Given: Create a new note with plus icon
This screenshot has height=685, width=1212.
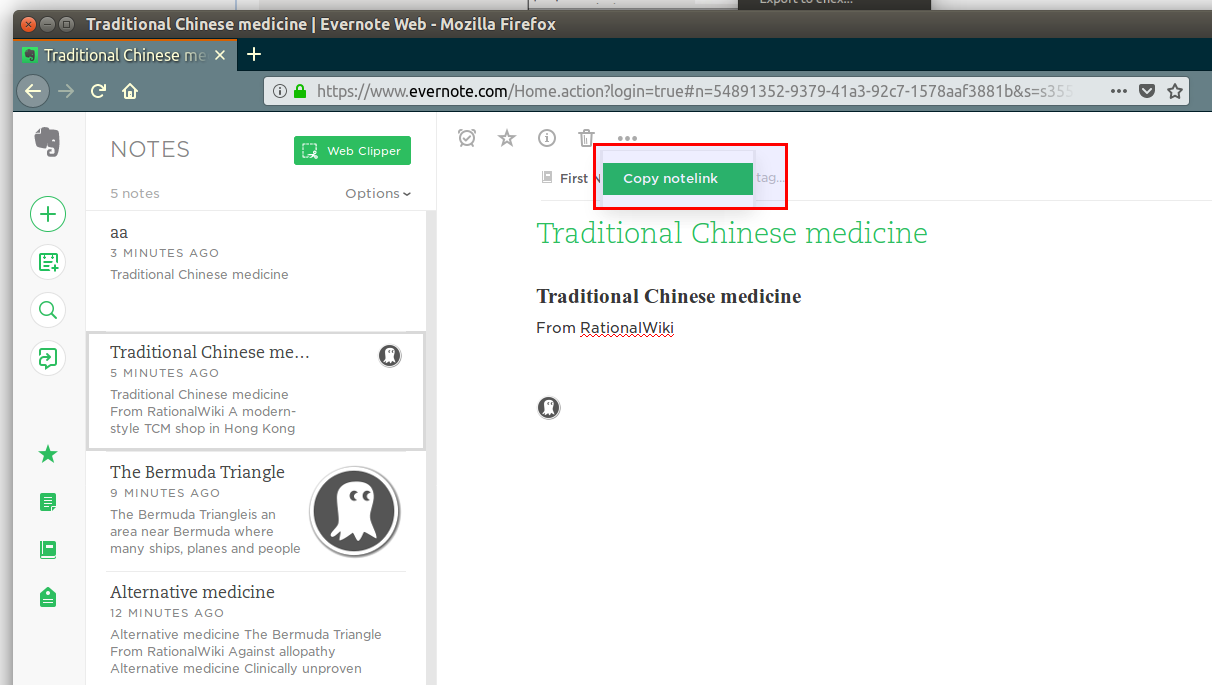Looking at the screenshot, I should [48, 214].
